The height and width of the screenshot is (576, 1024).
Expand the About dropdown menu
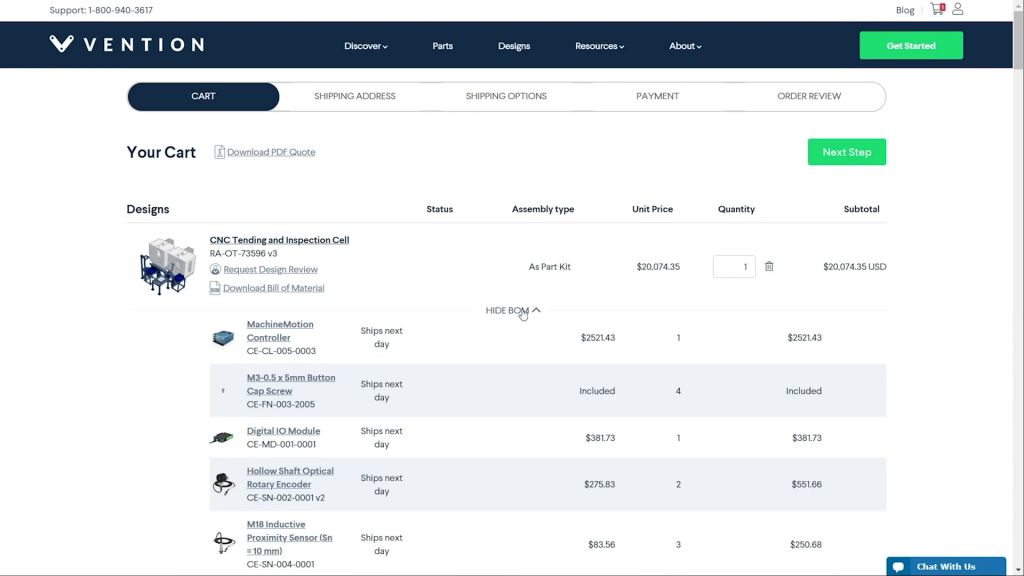685,46
